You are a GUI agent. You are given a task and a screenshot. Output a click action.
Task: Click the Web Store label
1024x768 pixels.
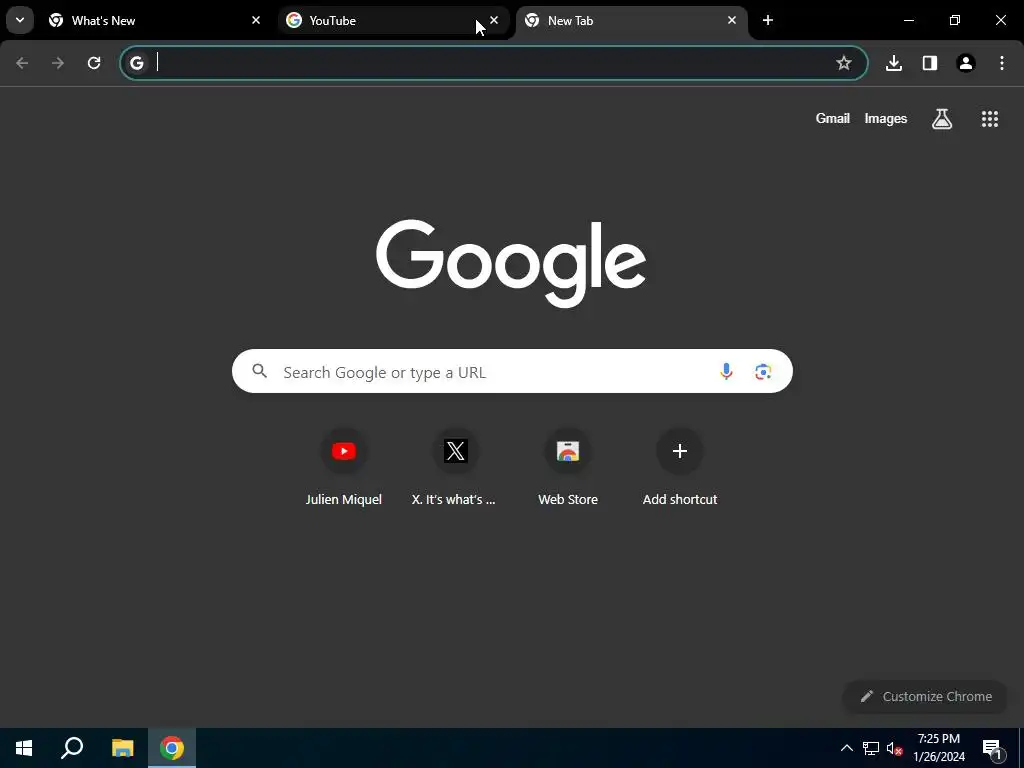point(568,500)
